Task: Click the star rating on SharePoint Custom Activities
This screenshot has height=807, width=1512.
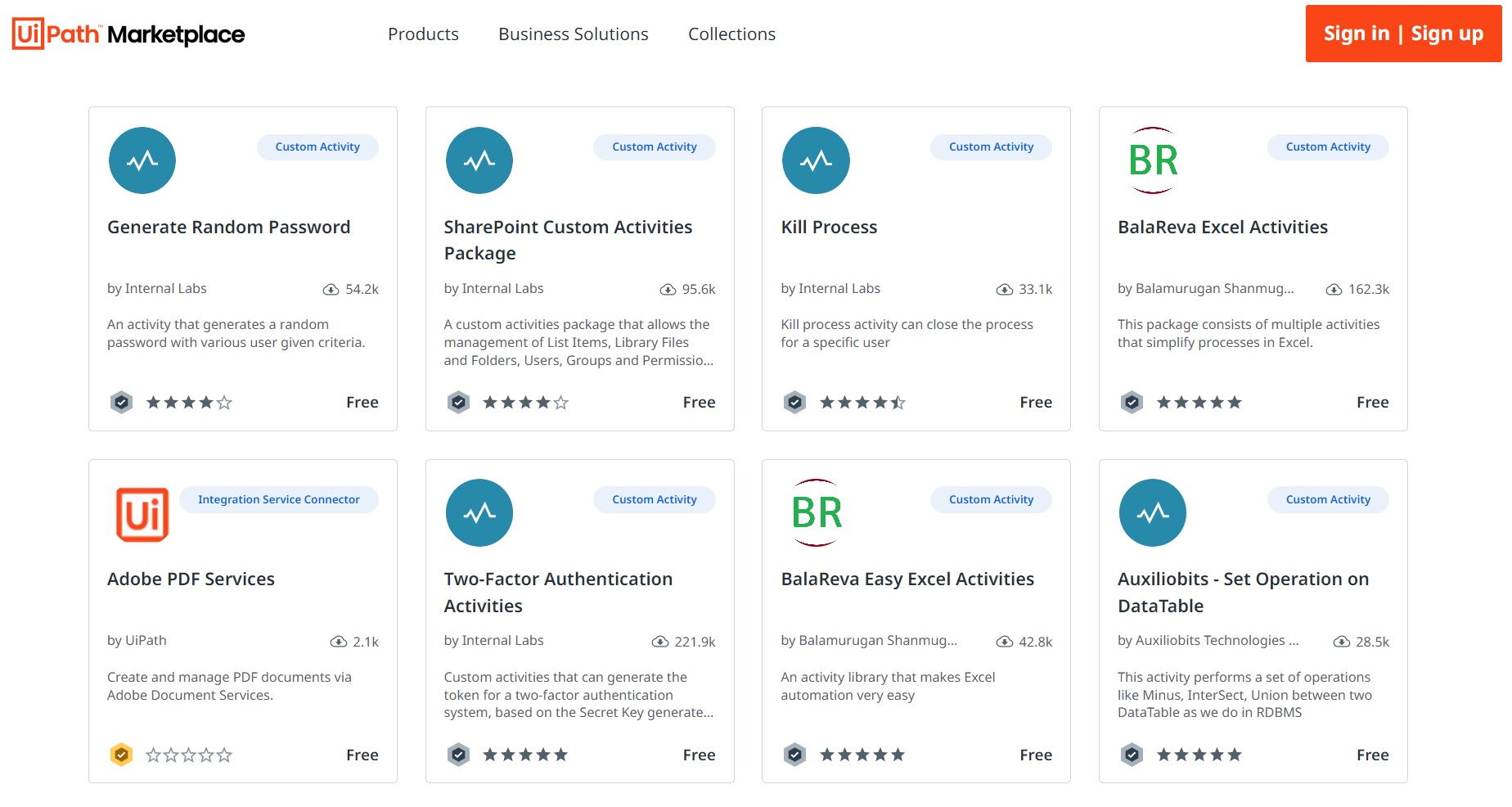Action: click(525, 403)
